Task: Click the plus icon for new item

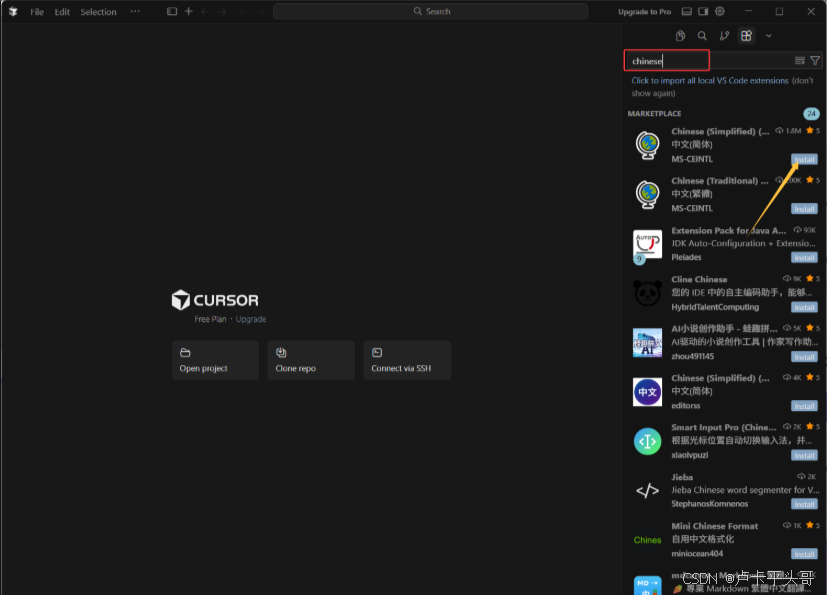Action: tap(188, 11)
